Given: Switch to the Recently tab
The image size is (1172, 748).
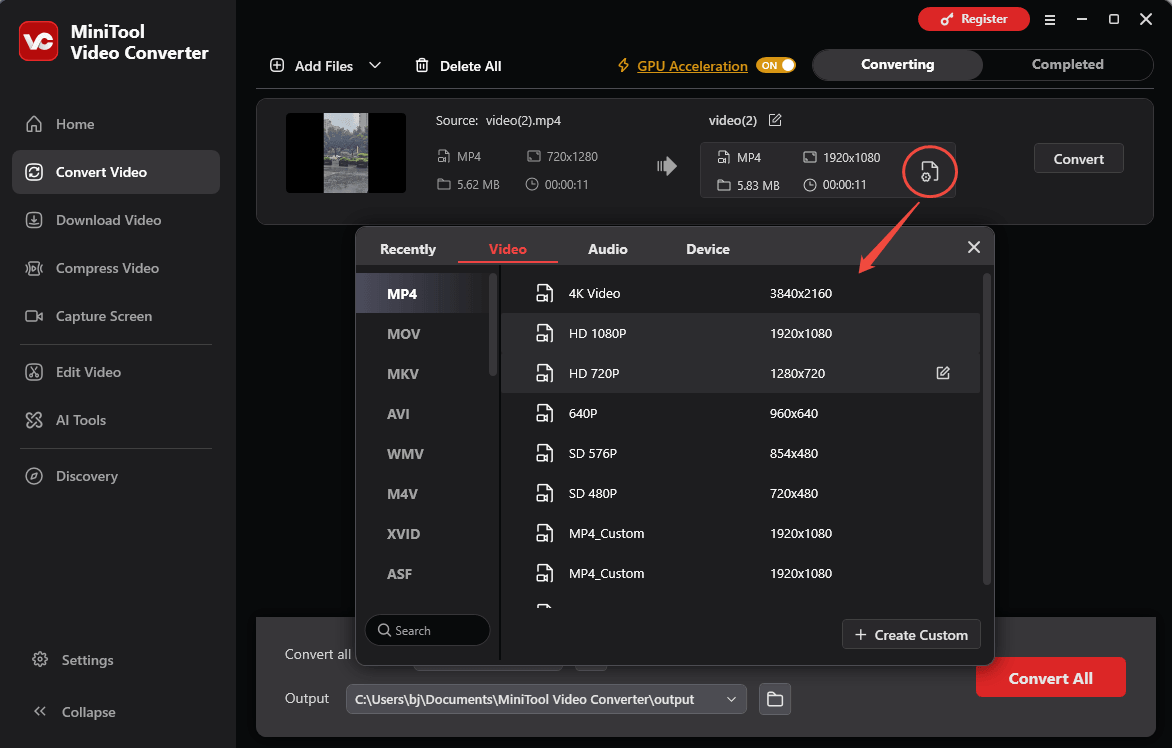Looking at the screenshot, I should 407,249.
